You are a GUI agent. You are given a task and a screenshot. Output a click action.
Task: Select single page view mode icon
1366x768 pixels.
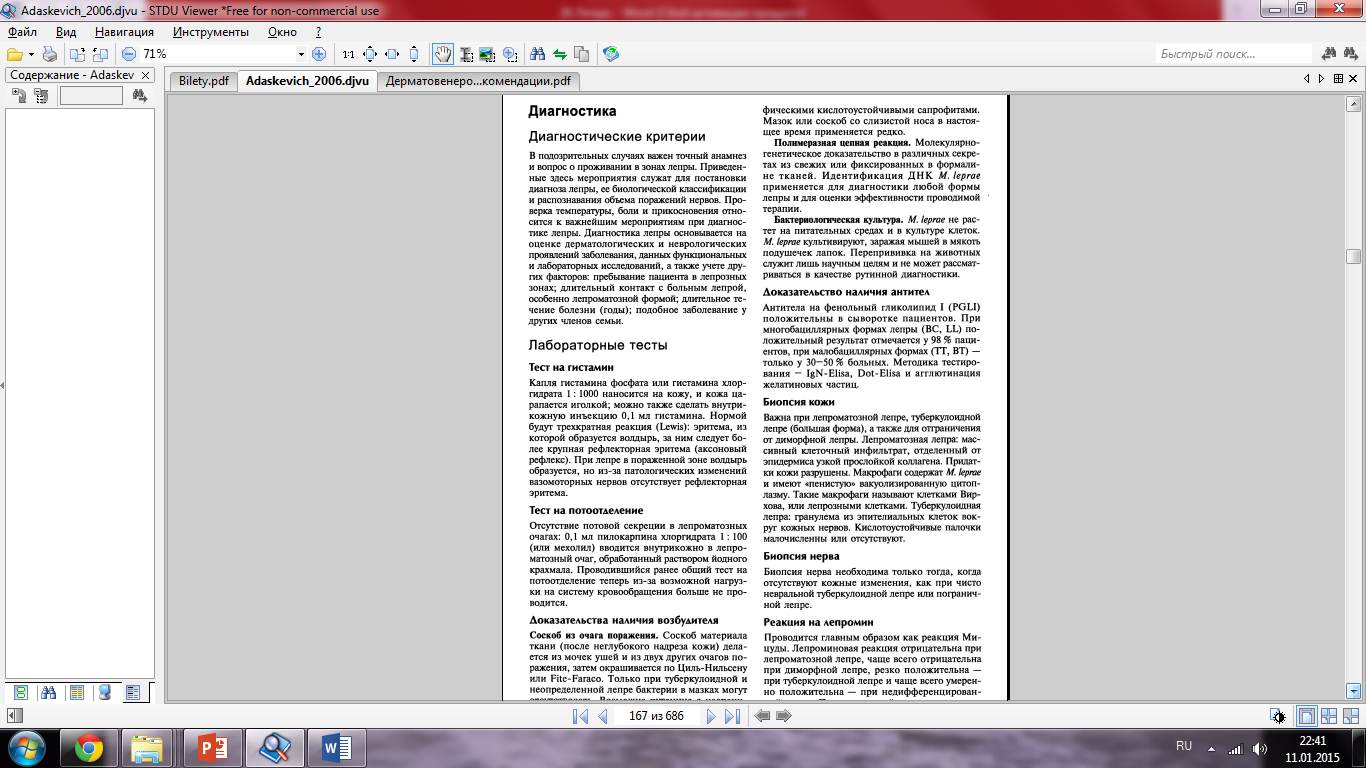1306,716
